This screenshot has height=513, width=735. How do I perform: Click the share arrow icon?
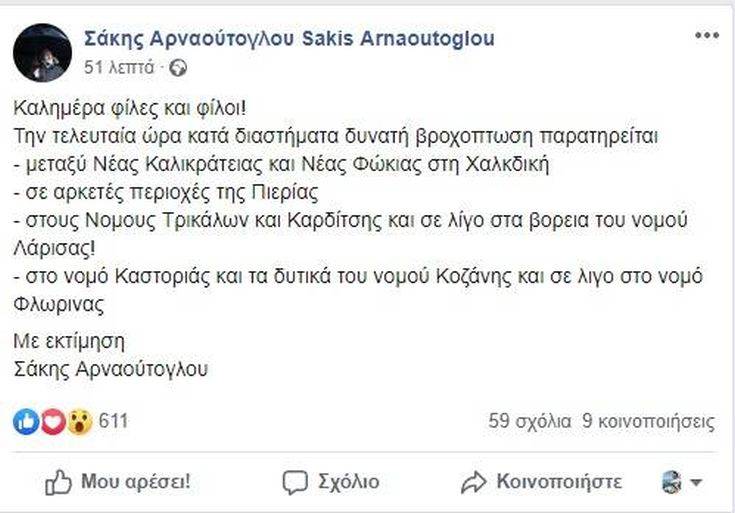pyautogui.click(x=473, y=483)
